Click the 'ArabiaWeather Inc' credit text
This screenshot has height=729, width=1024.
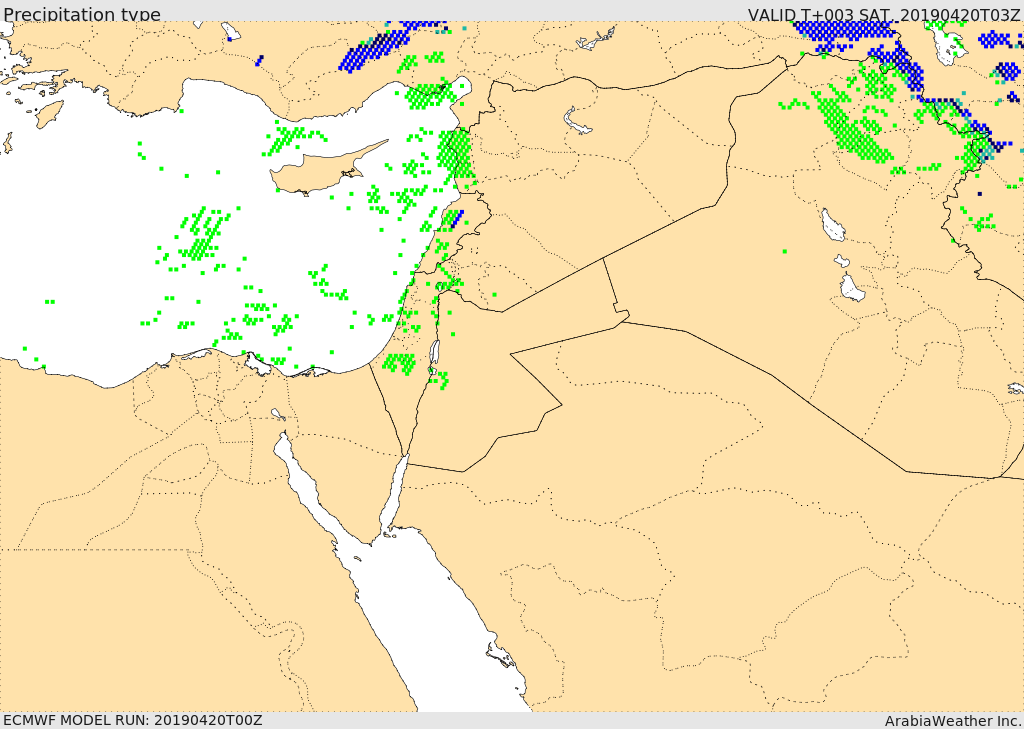click(x=952, y=721)
